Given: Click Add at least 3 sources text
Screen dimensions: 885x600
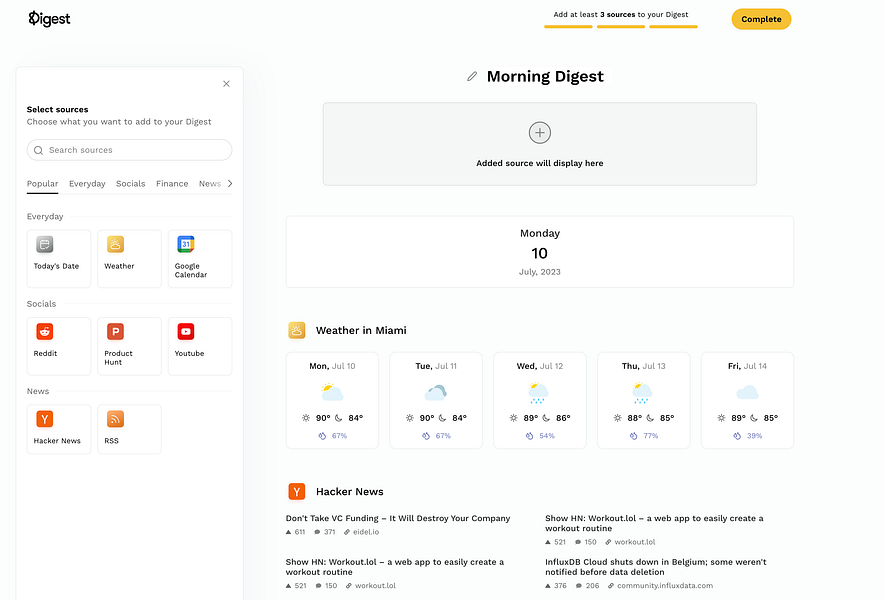Looking at the screenshot, I should (621, 15).
